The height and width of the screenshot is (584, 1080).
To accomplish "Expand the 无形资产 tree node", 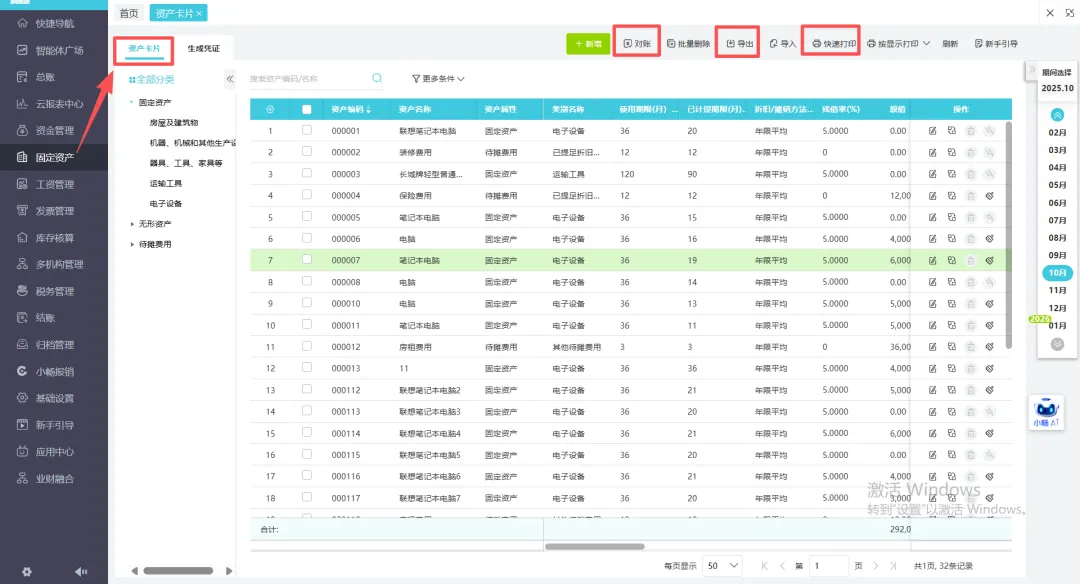I will click(x=132, y=224).
